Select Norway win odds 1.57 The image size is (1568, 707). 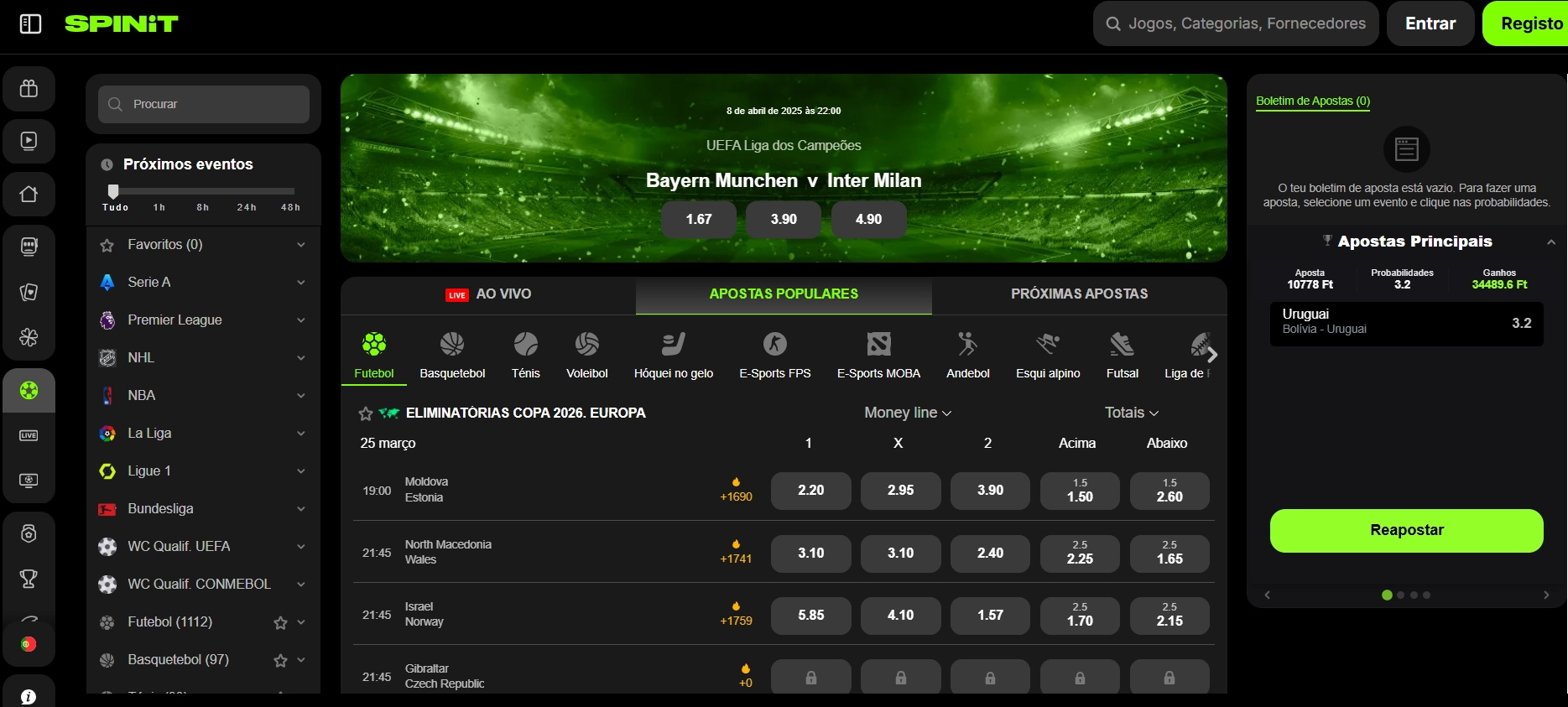[x=990, y=616]
